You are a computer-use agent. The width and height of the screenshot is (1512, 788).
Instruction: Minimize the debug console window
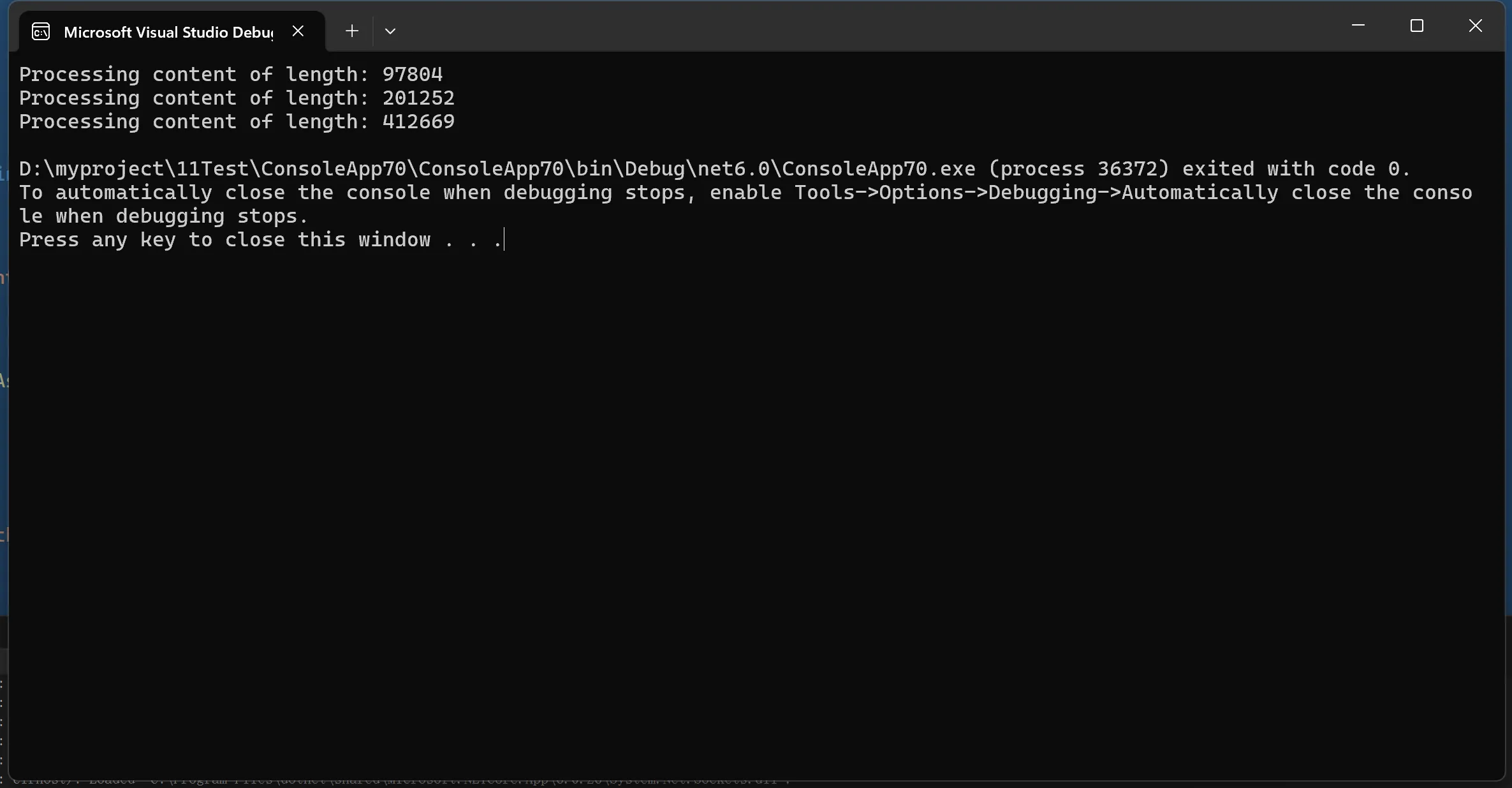point(1358,26)
